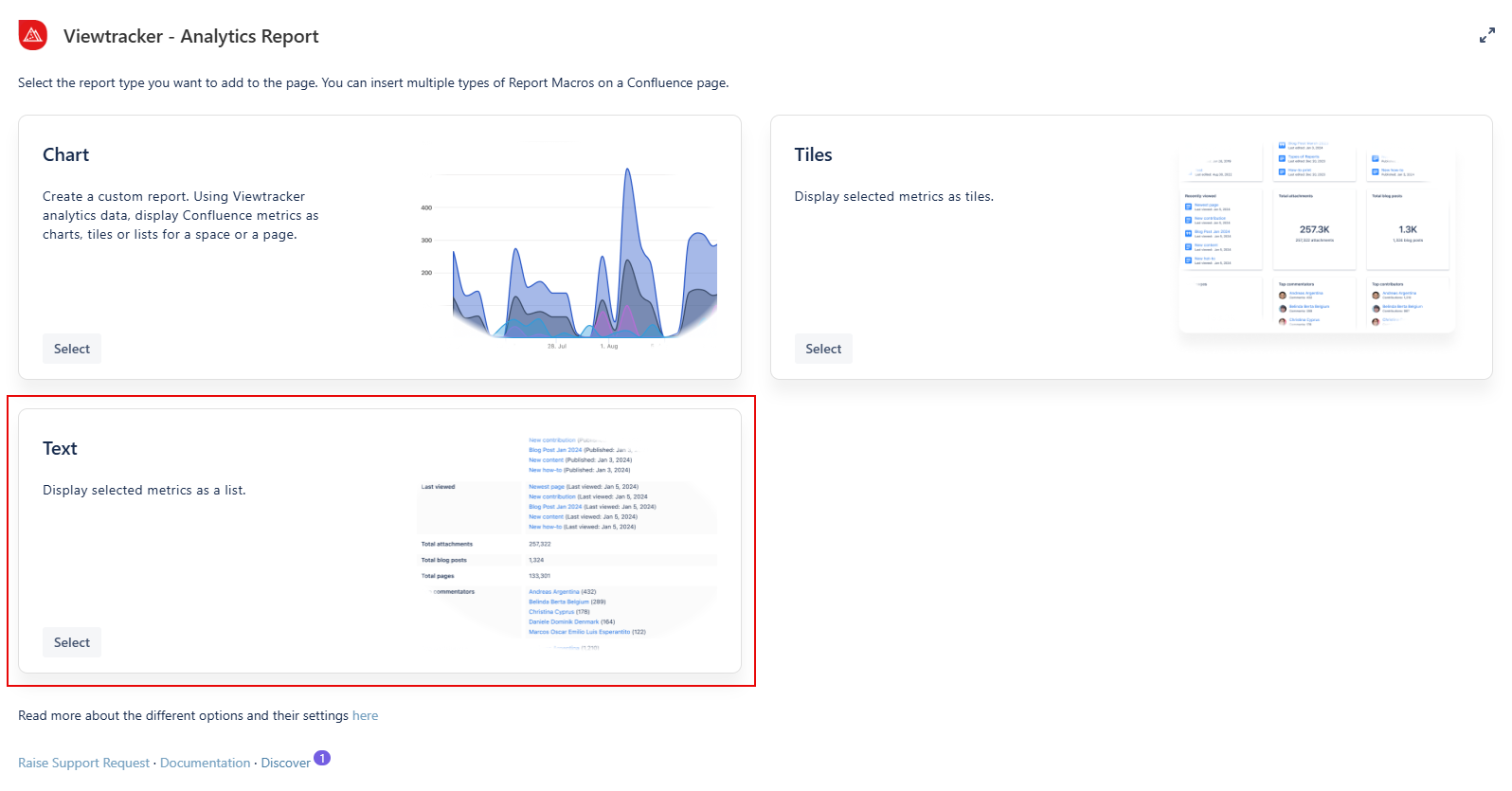Click the Text card heading
The width and height of the screenshot is (1512, 791).
click(60, 448)
